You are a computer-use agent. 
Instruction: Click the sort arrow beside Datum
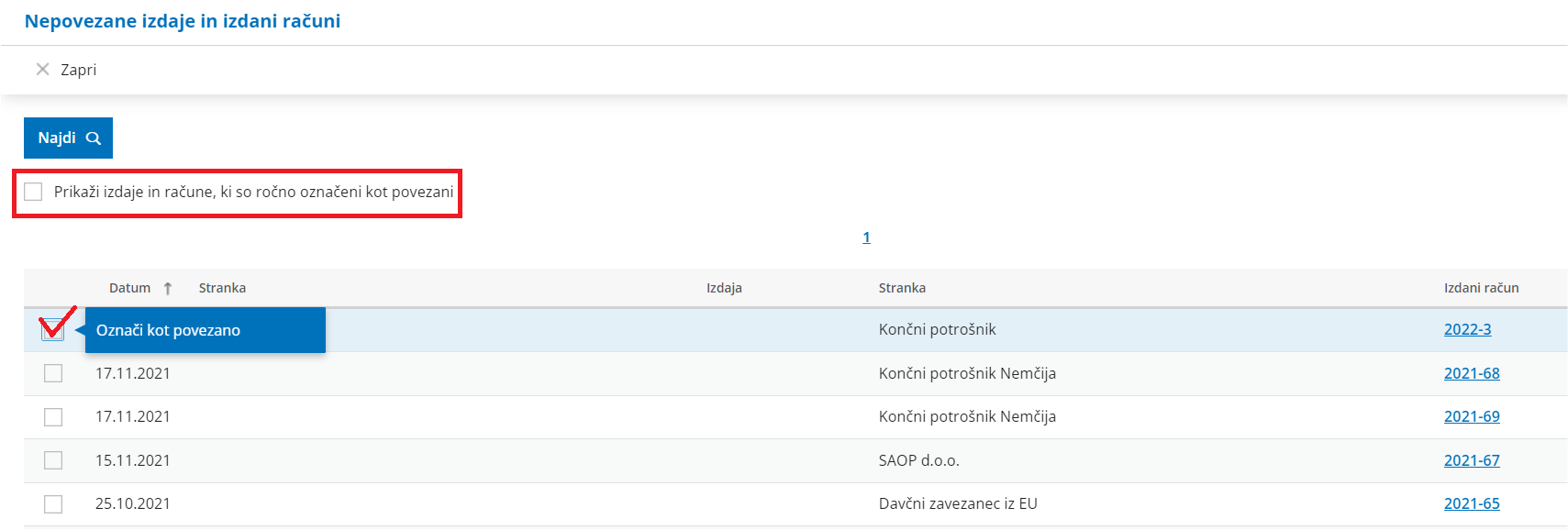pos(168,288)
